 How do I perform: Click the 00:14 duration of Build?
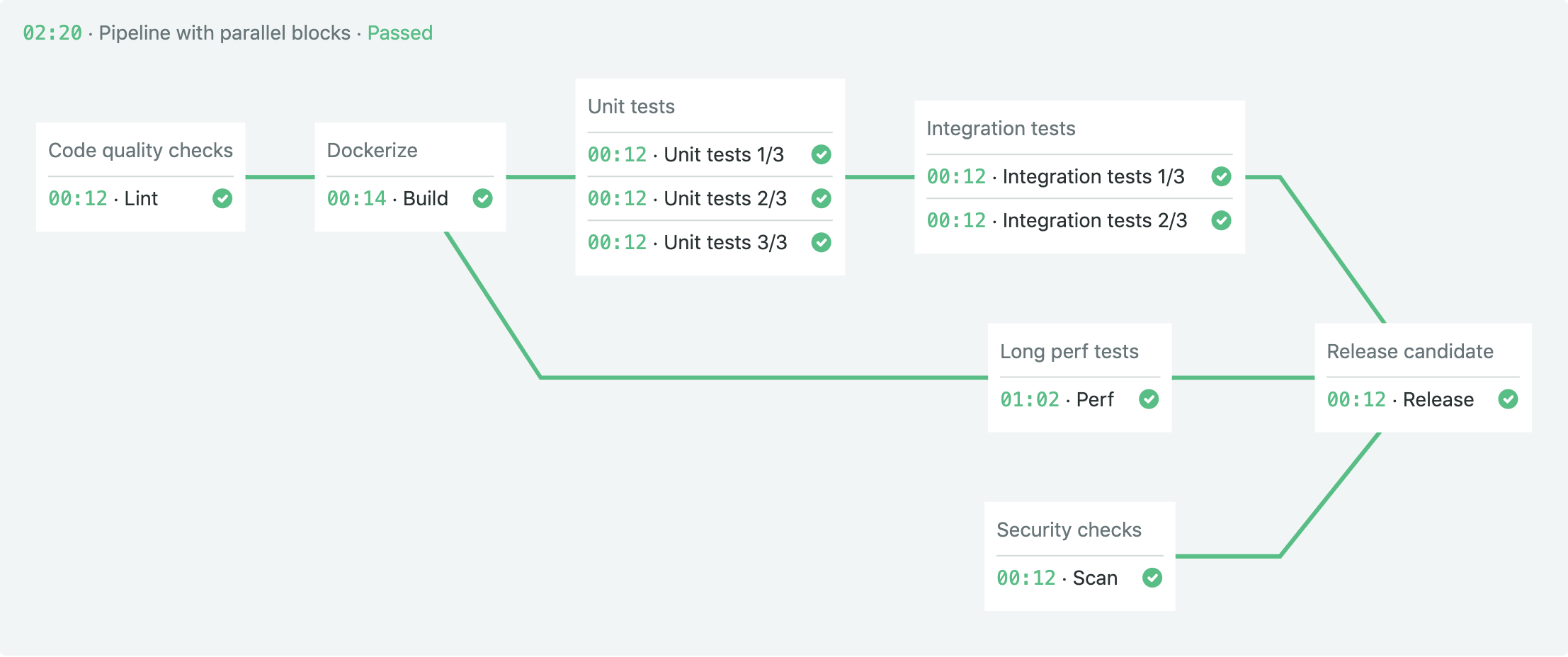tap(356, 198)
